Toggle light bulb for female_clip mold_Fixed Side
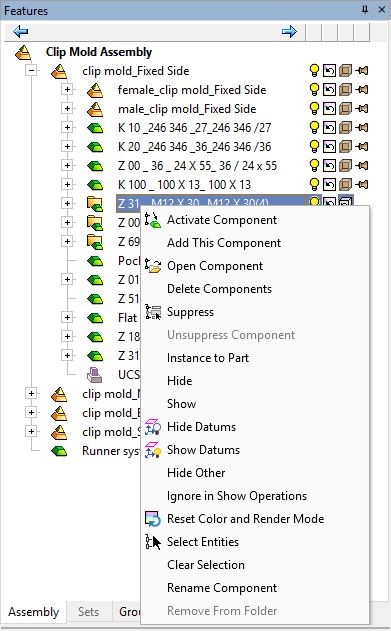This screenshot has width=391, height=631. tap(314, 89)
